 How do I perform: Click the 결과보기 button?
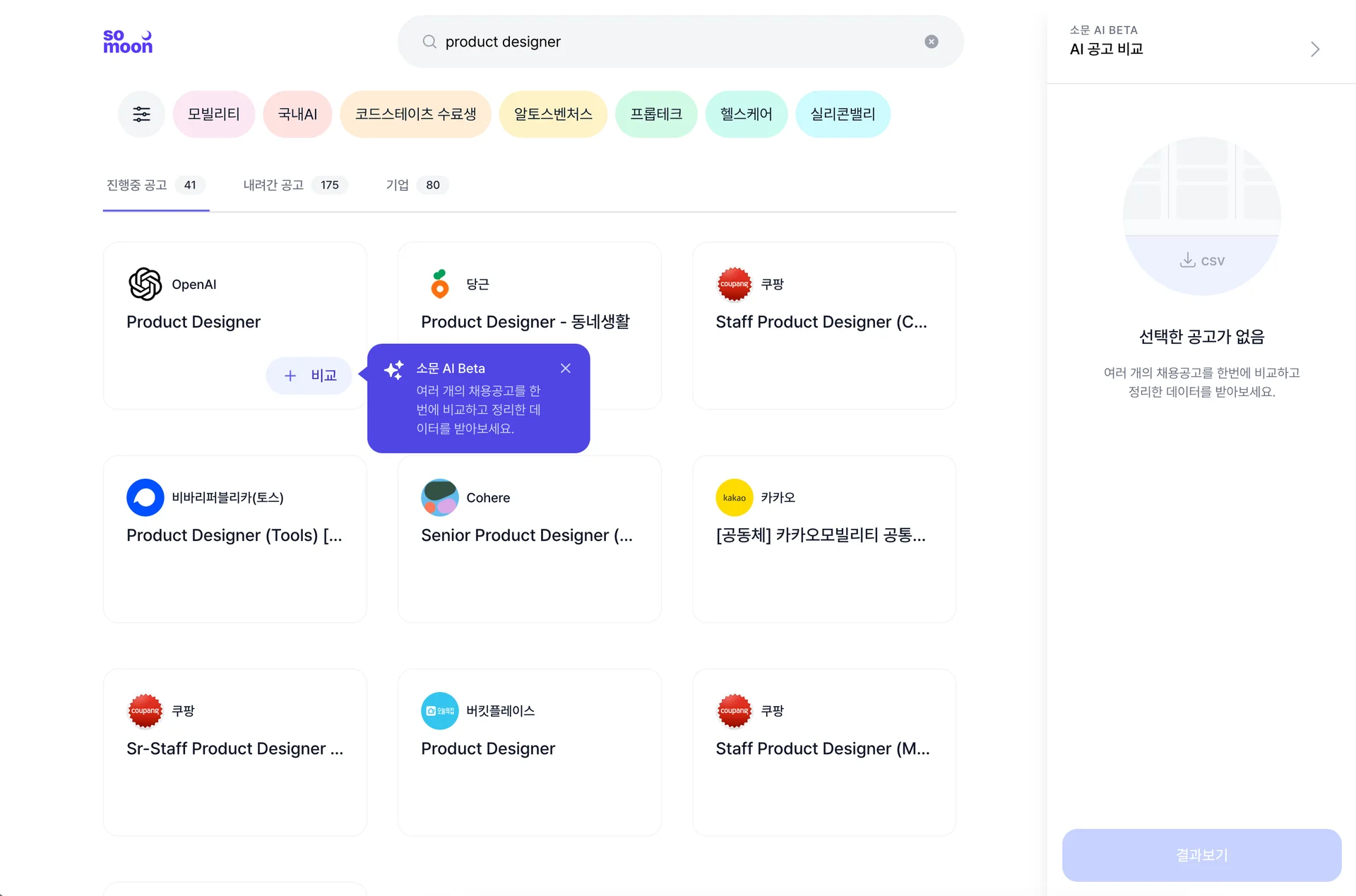tap(1201, 855)
